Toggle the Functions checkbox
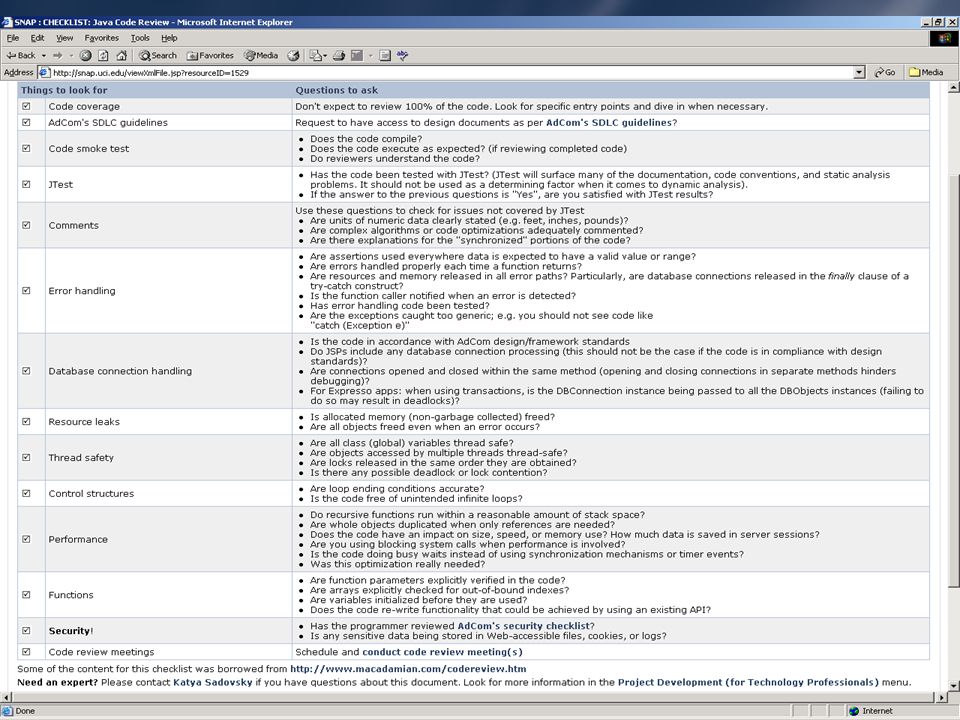The width and height of the screenshot is (960, 720). [26, 594]
